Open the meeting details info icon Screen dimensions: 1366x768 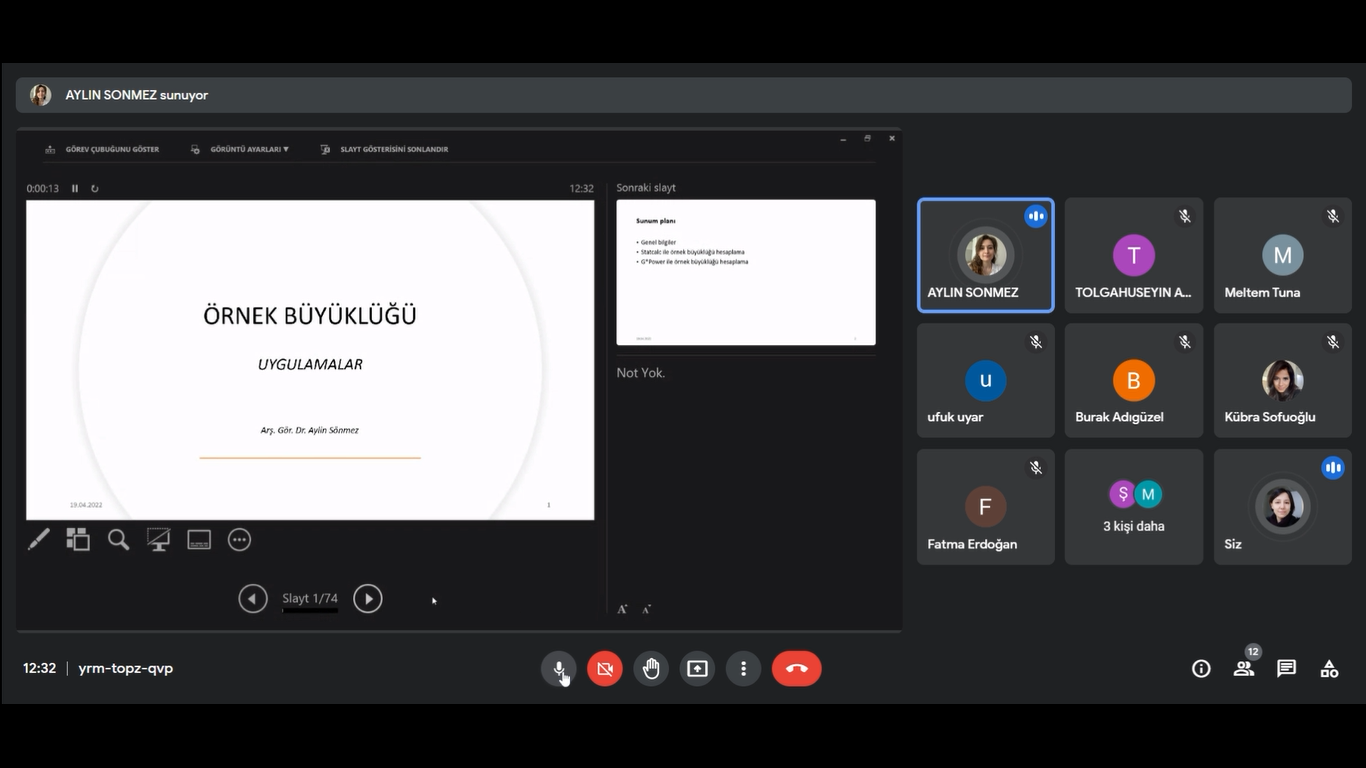[x=1201, y=669]
